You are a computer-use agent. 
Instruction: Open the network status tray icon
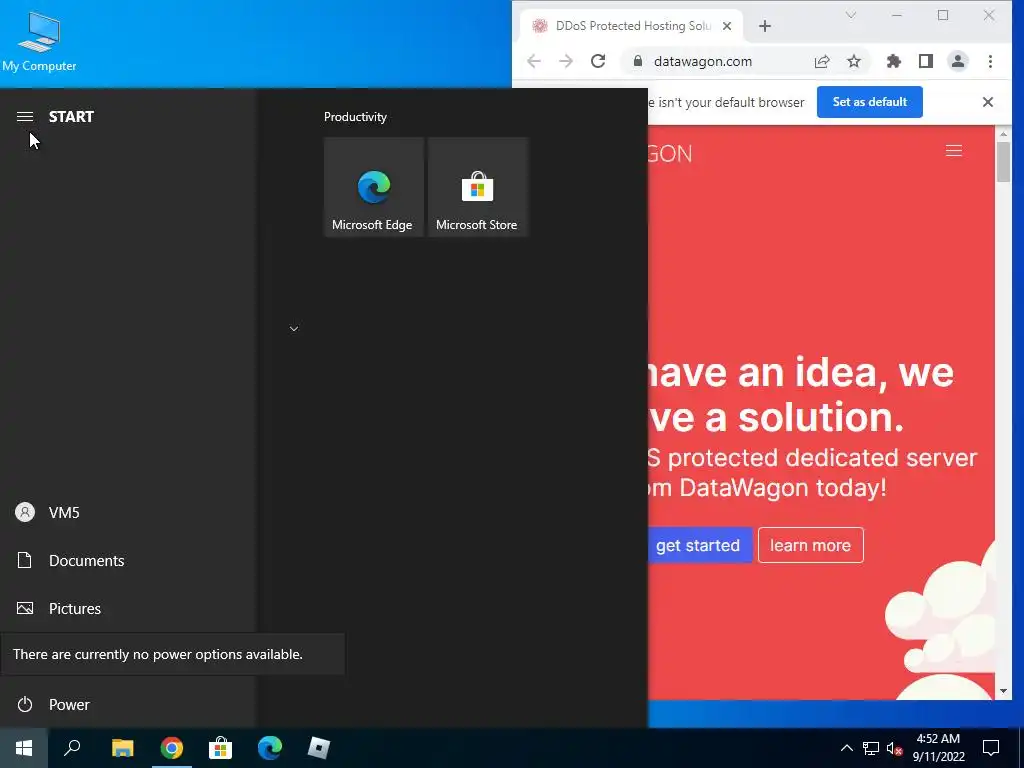pos(871,748)
